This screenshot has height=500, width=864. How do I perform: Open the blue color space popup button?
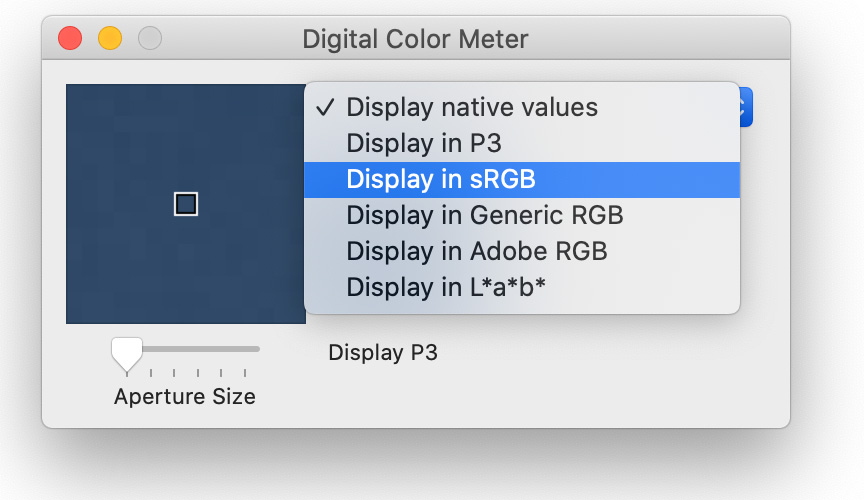point(746,107)
